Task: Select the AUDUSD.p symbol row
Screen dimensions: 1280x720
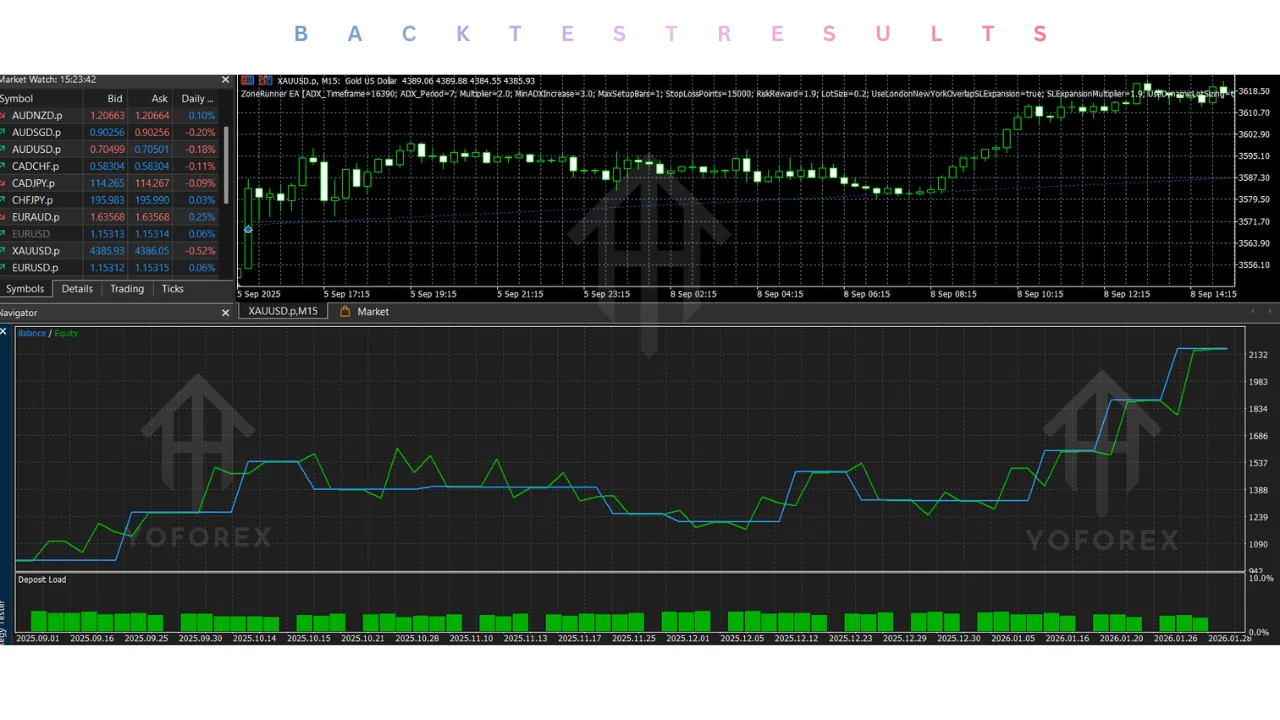Action: 110,149
